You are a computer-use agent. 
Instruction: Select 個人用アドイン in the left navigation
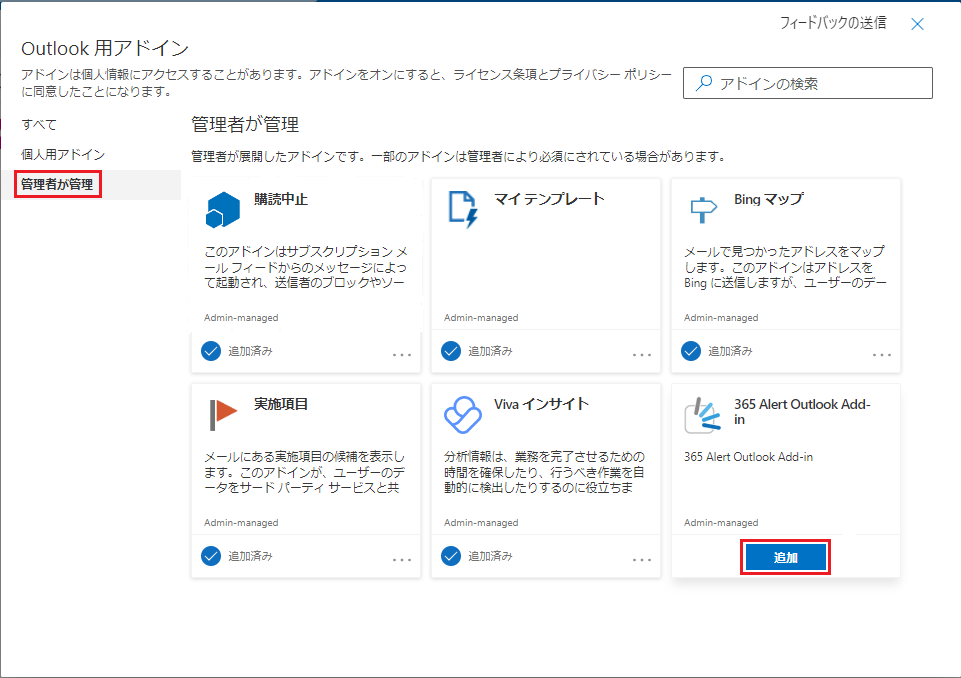point(63,155)
